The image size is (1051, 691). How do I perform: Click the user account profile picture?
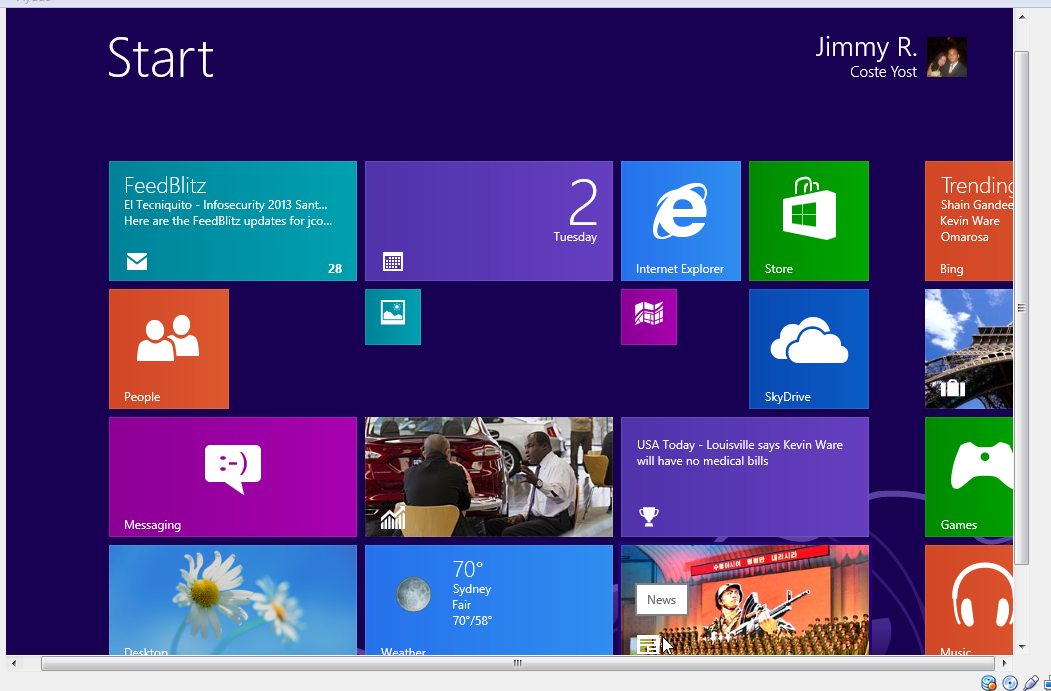point(946,57)
